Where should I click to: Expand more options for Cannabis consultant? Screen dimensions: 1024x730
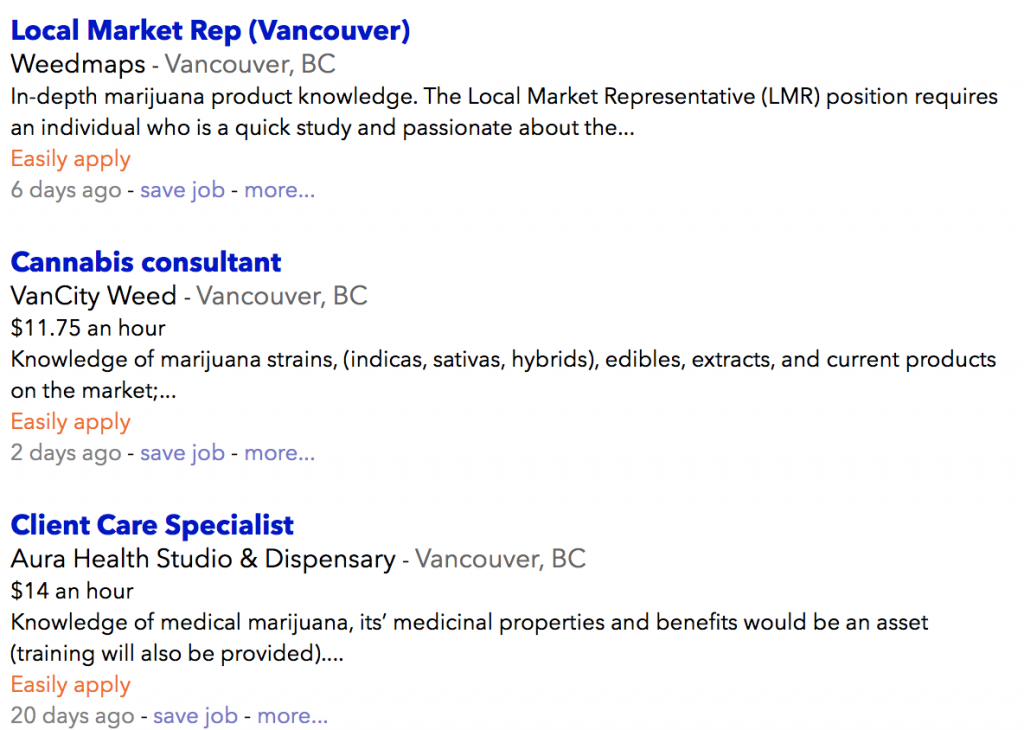click(279, 453)
